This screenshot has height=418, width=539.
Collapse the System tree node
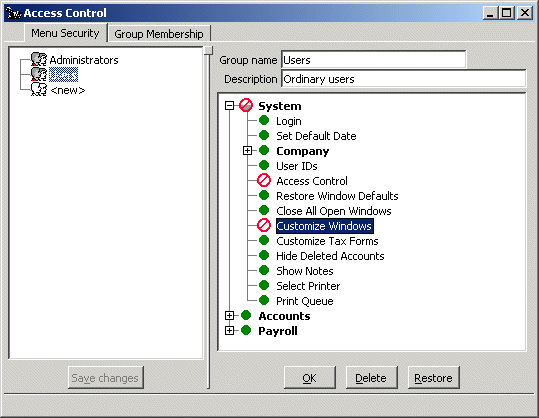tap(229, 106)
